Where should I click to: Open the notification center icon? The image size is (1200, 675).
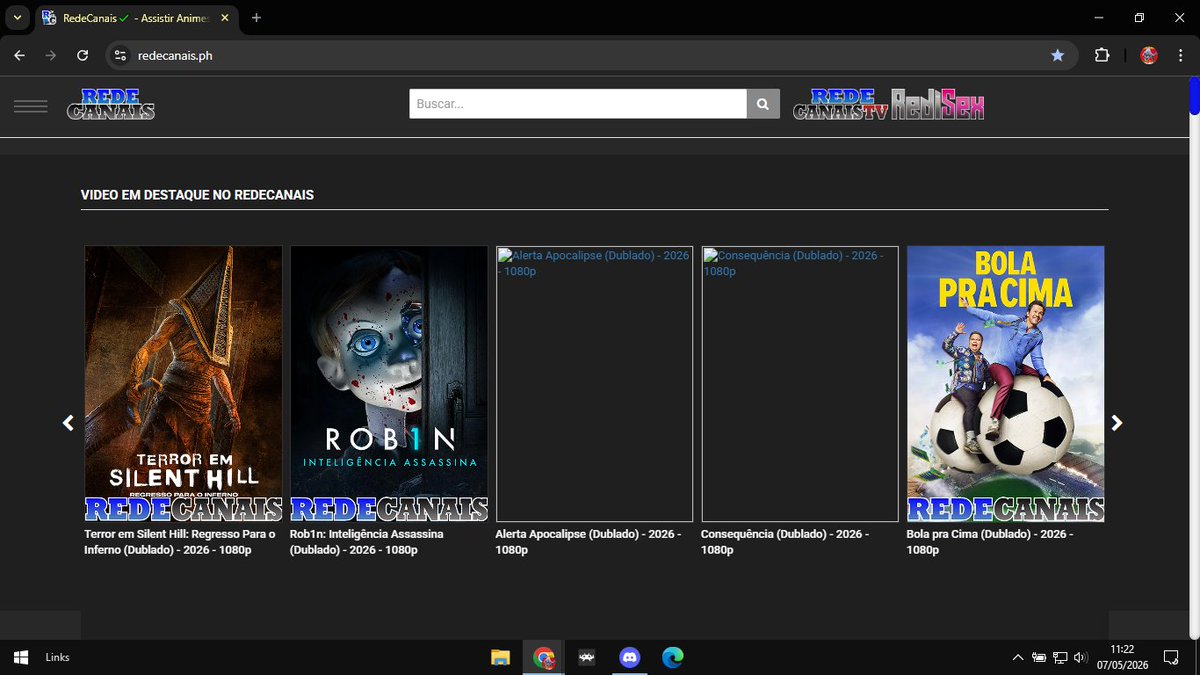coord(1171,657)
